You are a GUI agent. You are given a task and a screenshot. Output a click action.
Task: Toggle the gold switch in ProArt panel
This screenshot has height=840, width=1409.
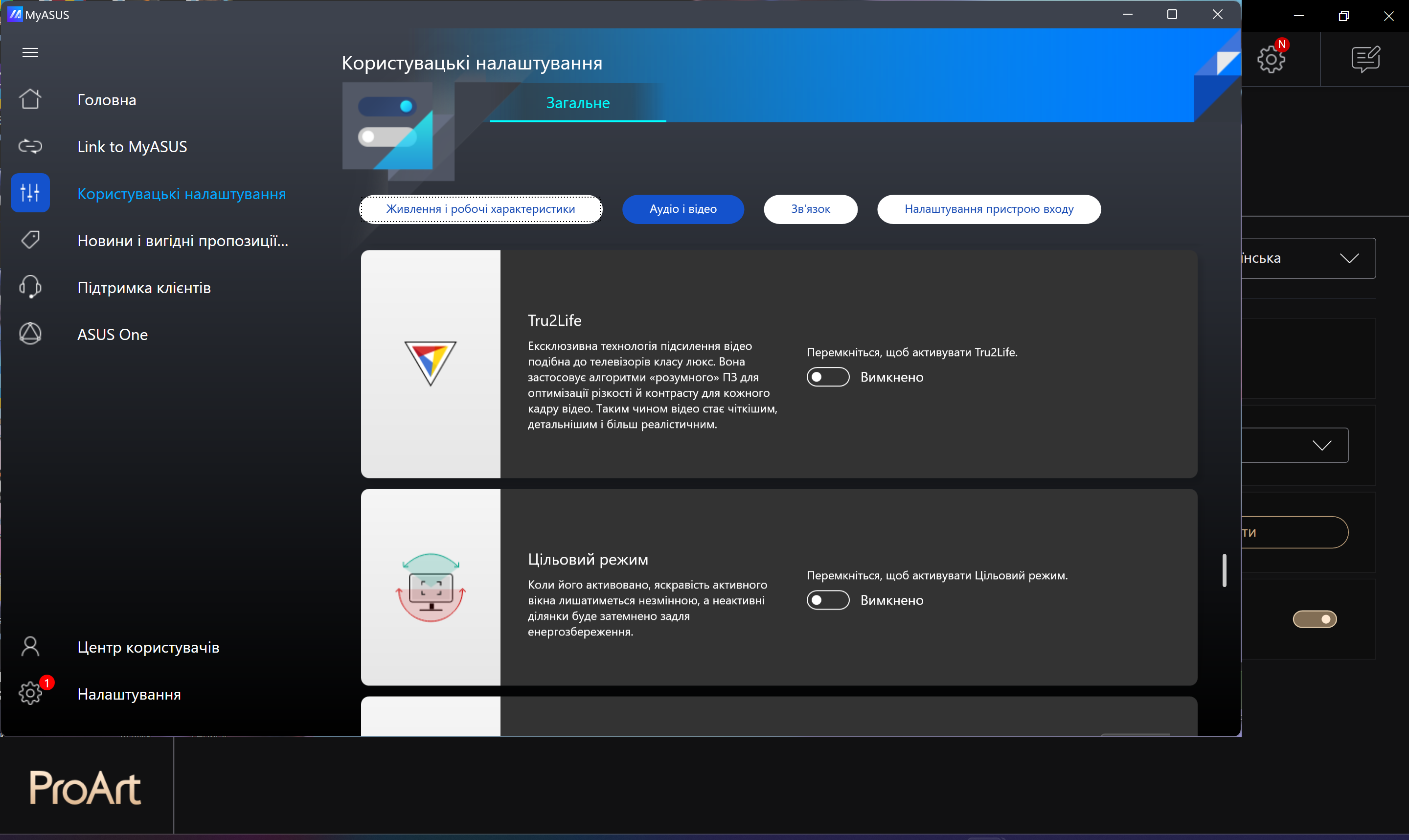click(1315, 619)
